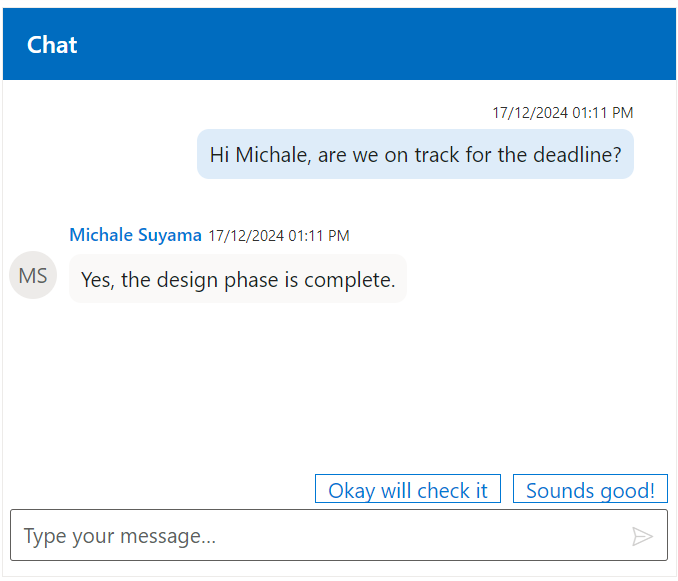Choose the 'Okay will check it' suggestion

pos(408,490)
